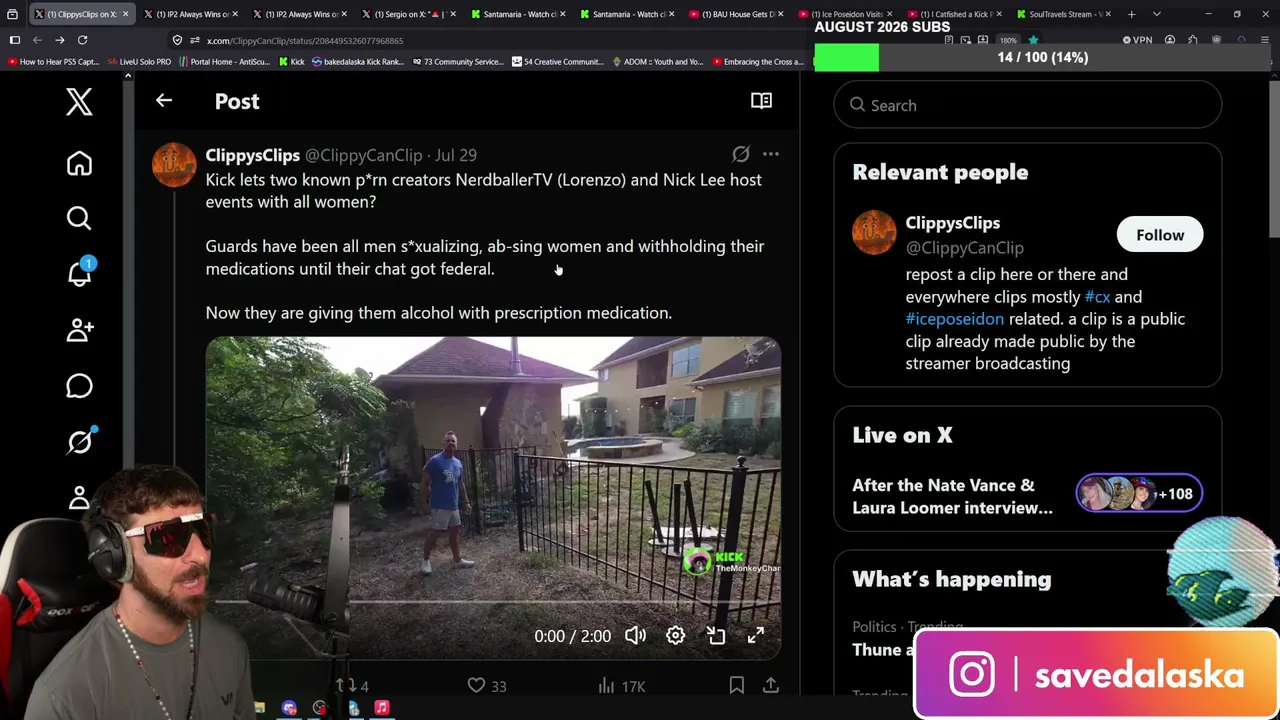View site security shield info in address bar
This screenshot has width=1280, height=720.
pos(177,40)
